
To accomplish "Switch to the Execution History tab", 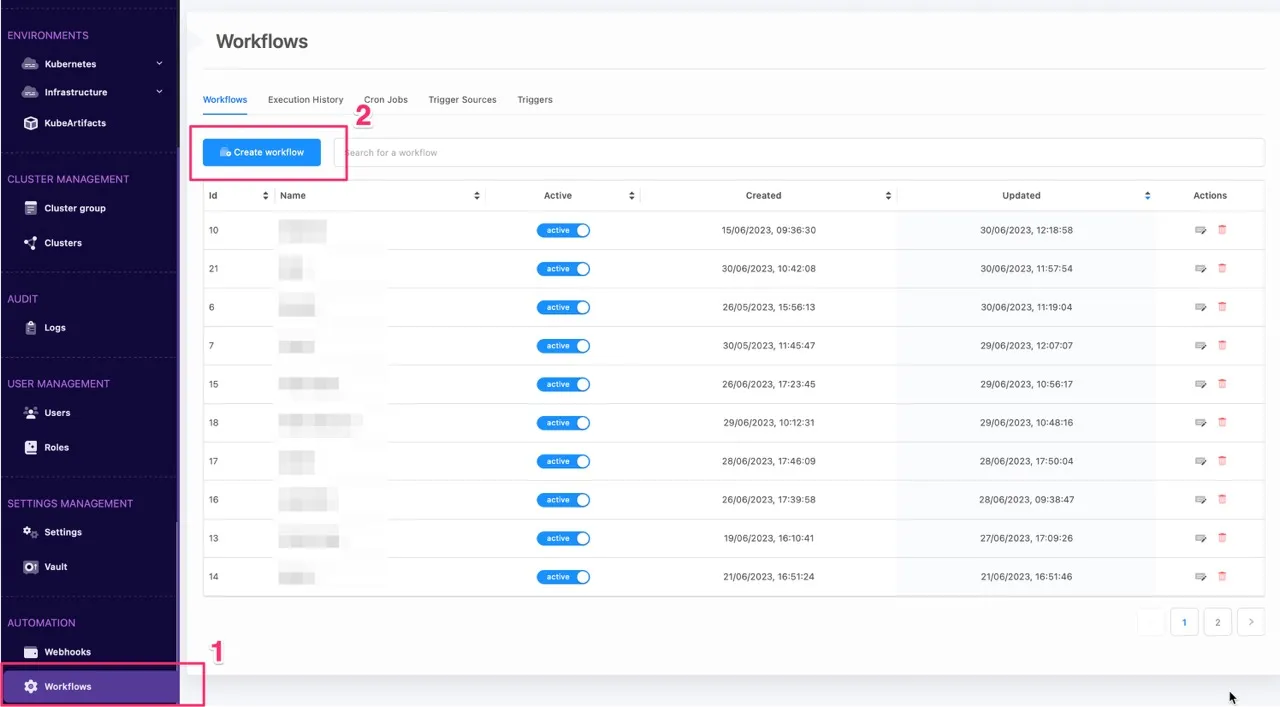I will [305, 100].
